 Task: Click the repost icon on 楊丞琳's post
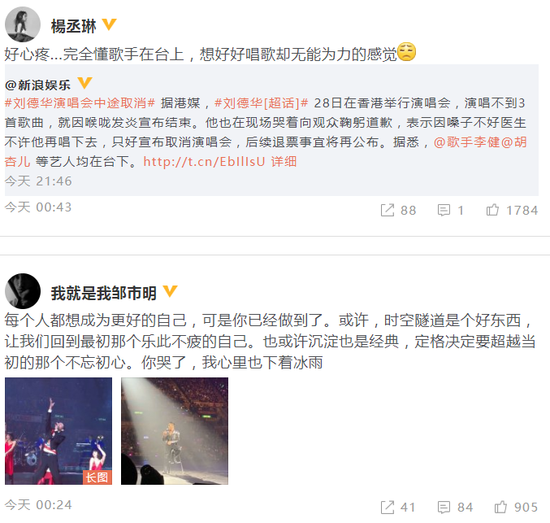point(387,210)
